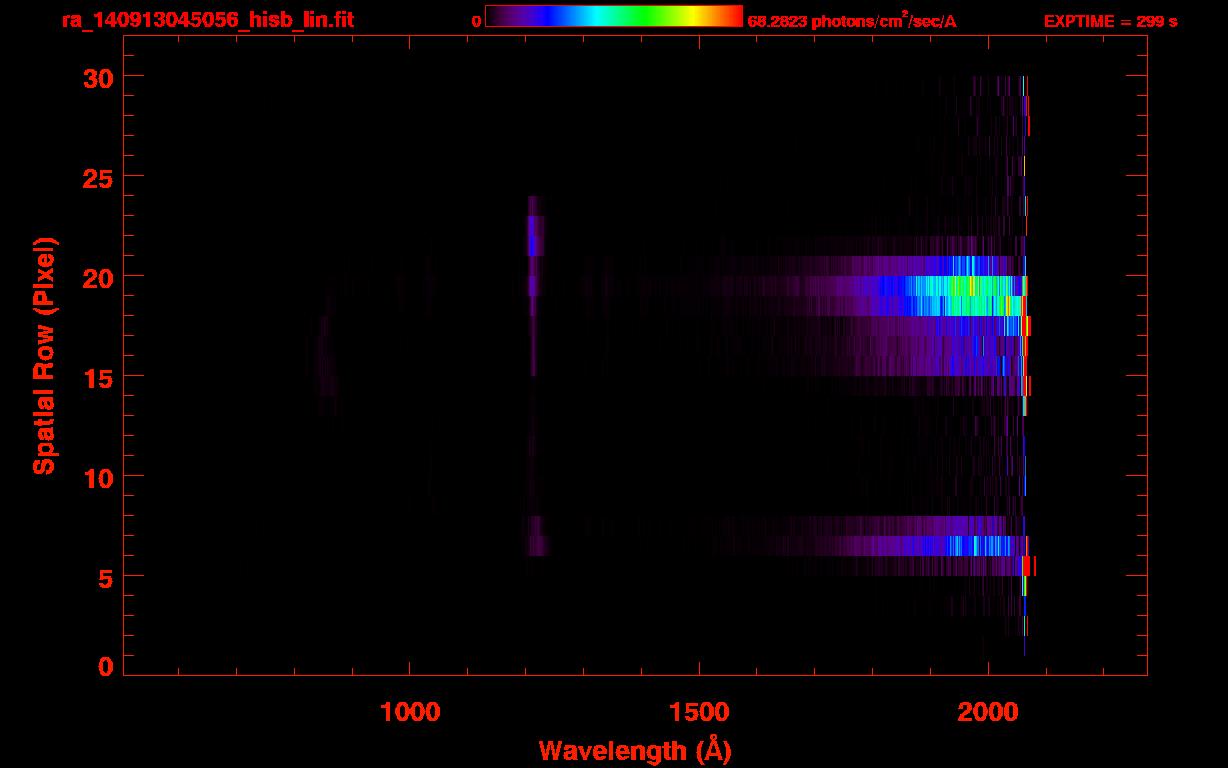Click the spatial row tick label 20
Viewport: 1228px width, 768px height.
[98, 277]
